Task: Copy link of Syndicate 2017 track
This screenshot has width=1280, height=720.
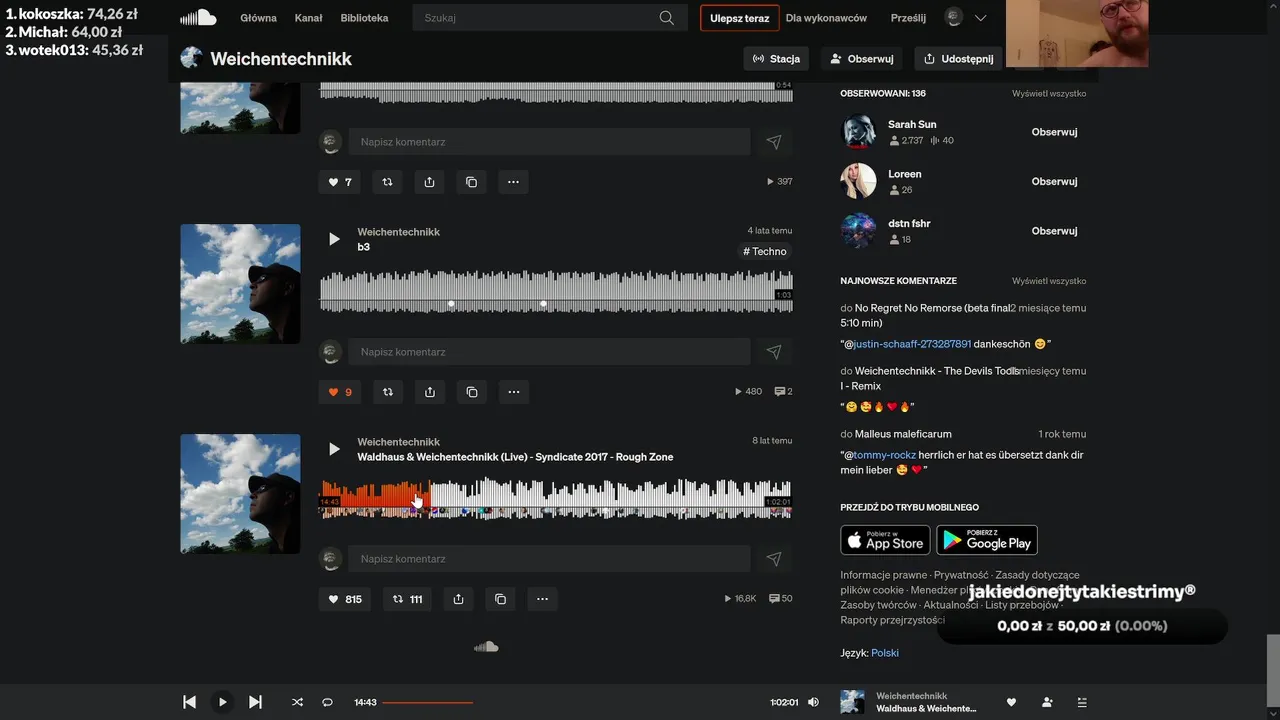Action: [500, 599]
